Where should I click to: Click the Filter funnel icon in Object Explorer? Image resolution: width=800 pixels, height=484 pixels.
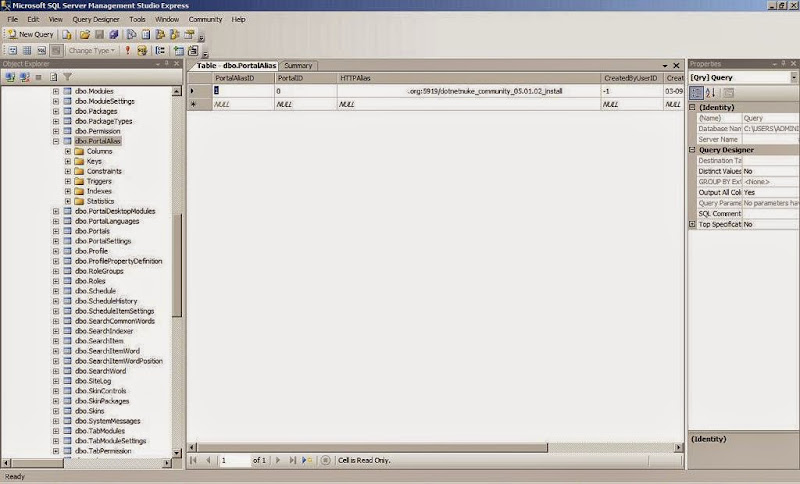click(67, 77)
